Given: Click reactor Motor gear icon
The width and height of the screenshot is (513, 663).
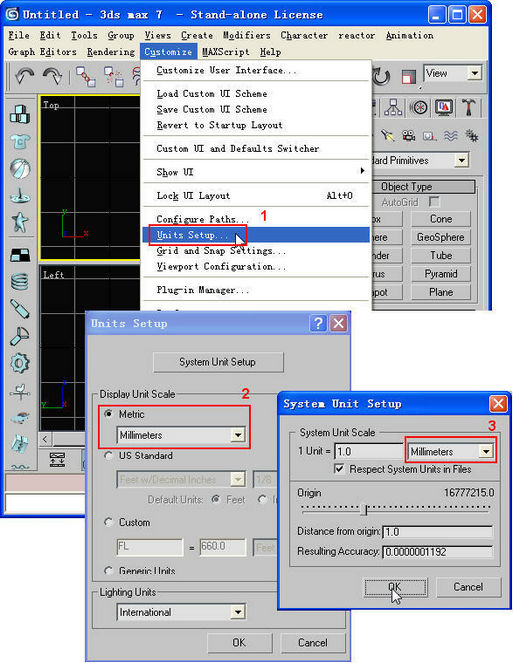Looking at the screenshot, I should click(x=20, y=363).
